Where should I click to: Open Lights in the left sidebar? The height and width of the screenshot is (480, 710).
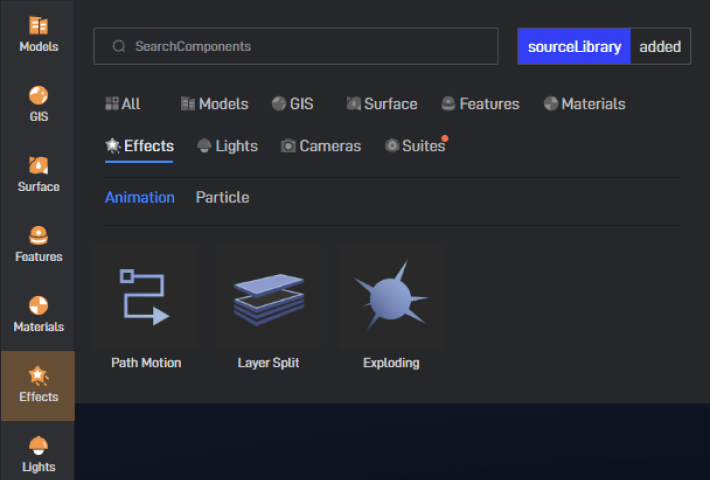[x=38, y=454]
